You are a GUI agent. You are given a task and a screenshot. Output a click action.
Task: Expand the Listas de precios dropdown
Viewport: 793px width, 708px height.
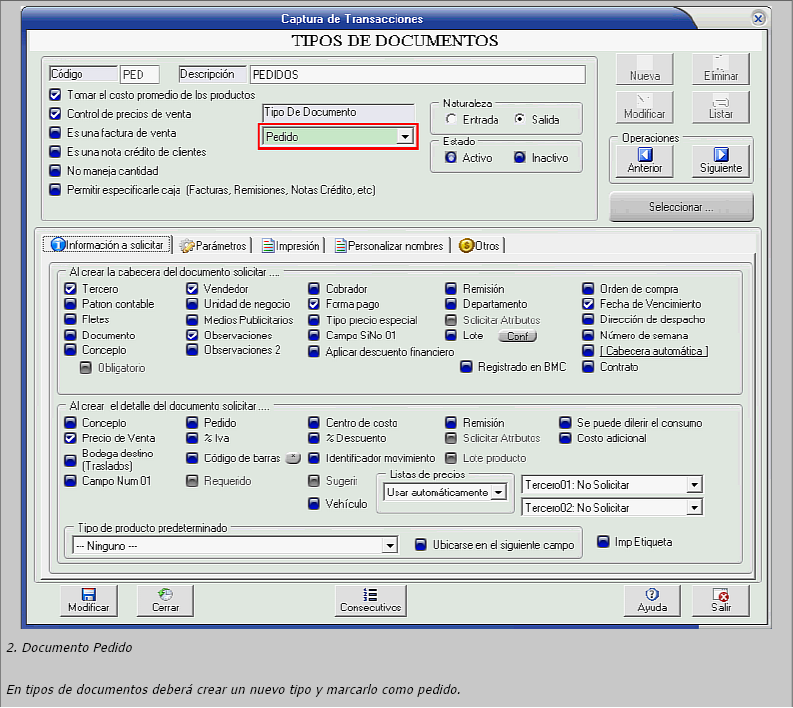pos(499,492)
